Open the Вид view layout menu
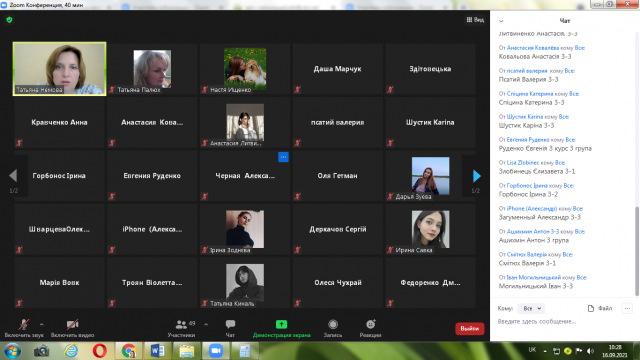640x360 pixels. click(475, 20)
